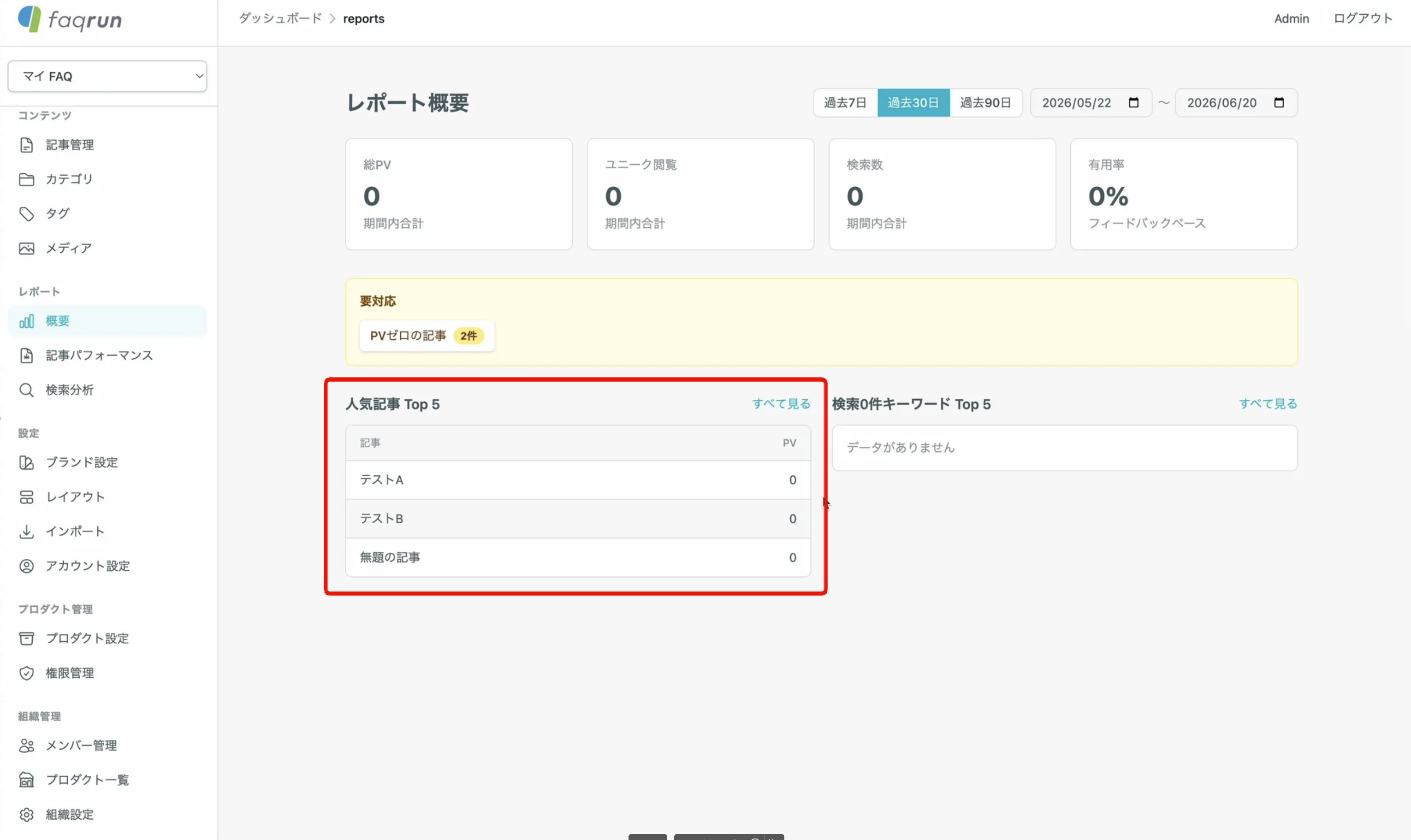
Task: Click the テストA article row
Action: pyautogui.click(x=578, y=480)
